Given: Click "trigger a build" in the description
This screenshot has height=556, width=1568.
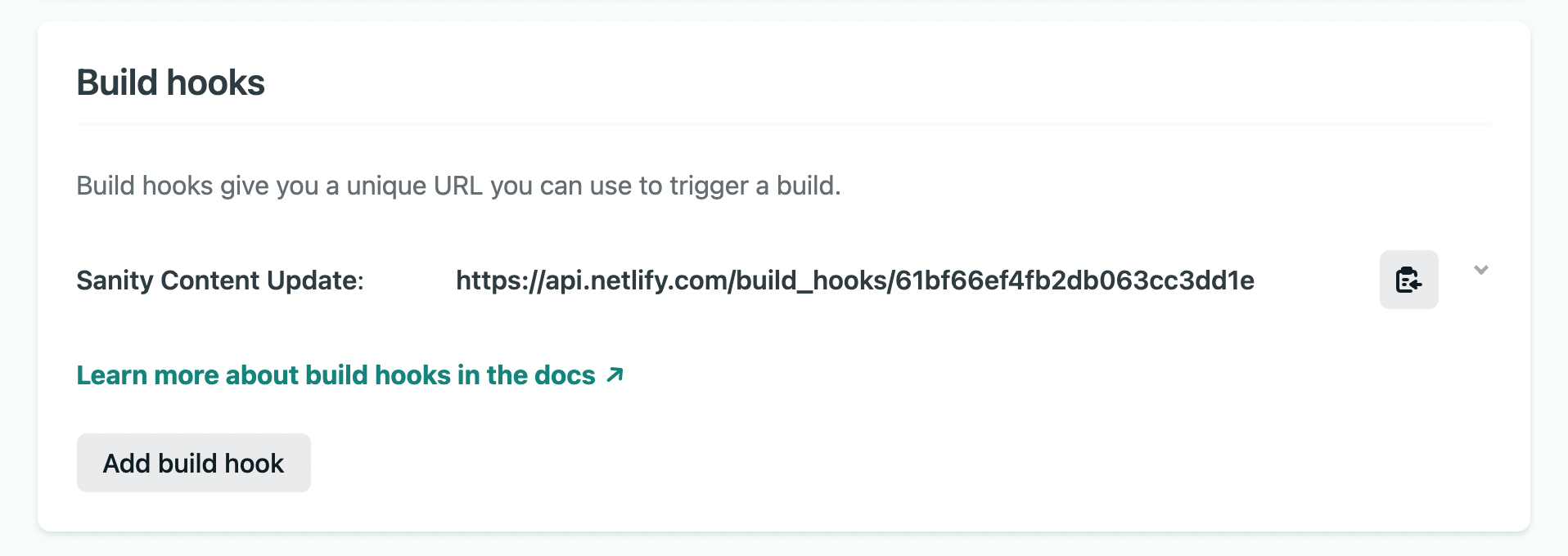Looking at the screenshot, I should pos(755,186).
